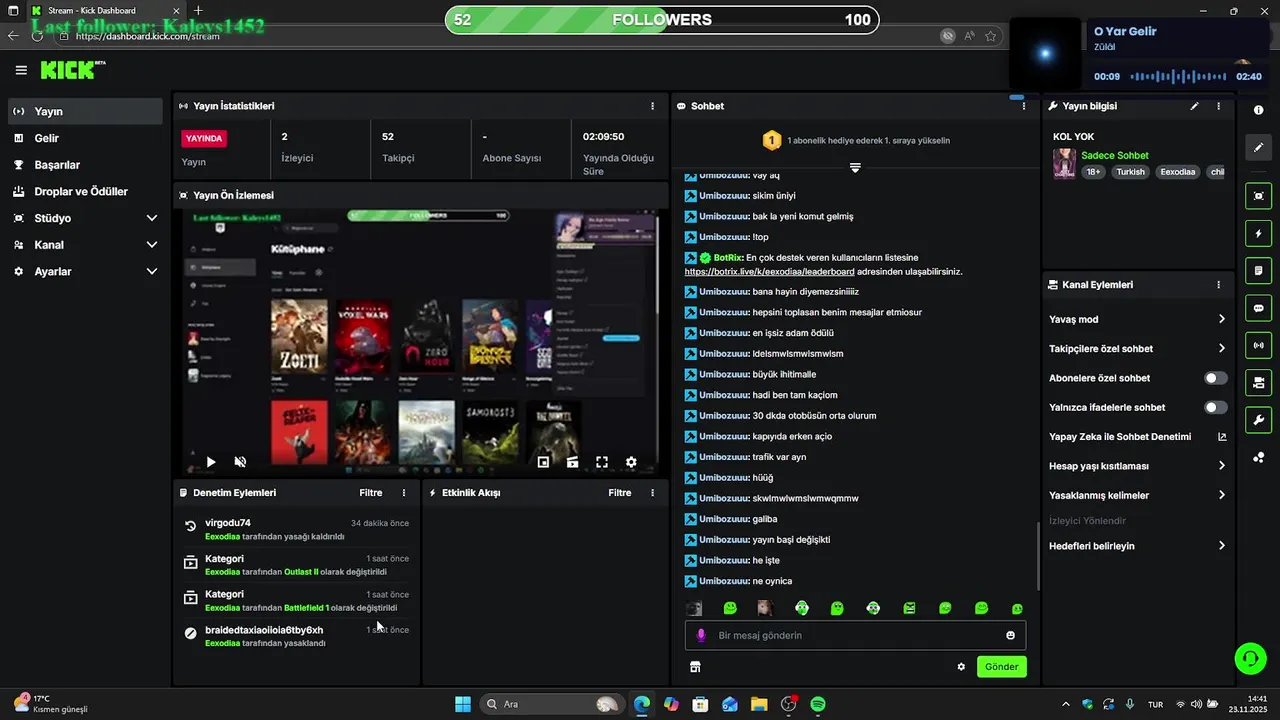Click the green headset support button
This screenshot has height=720, width=1280.
tap(1250, 658)
